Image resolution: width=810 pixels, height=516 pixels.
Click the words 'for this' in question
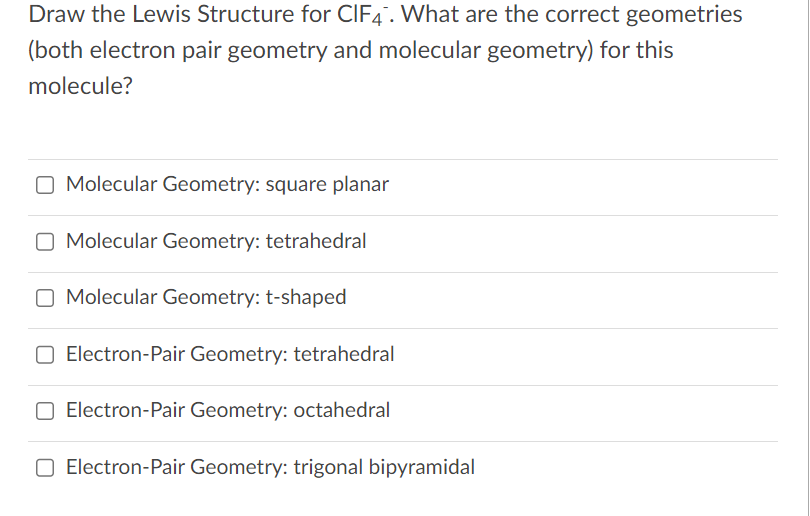[x=636, y=50]
